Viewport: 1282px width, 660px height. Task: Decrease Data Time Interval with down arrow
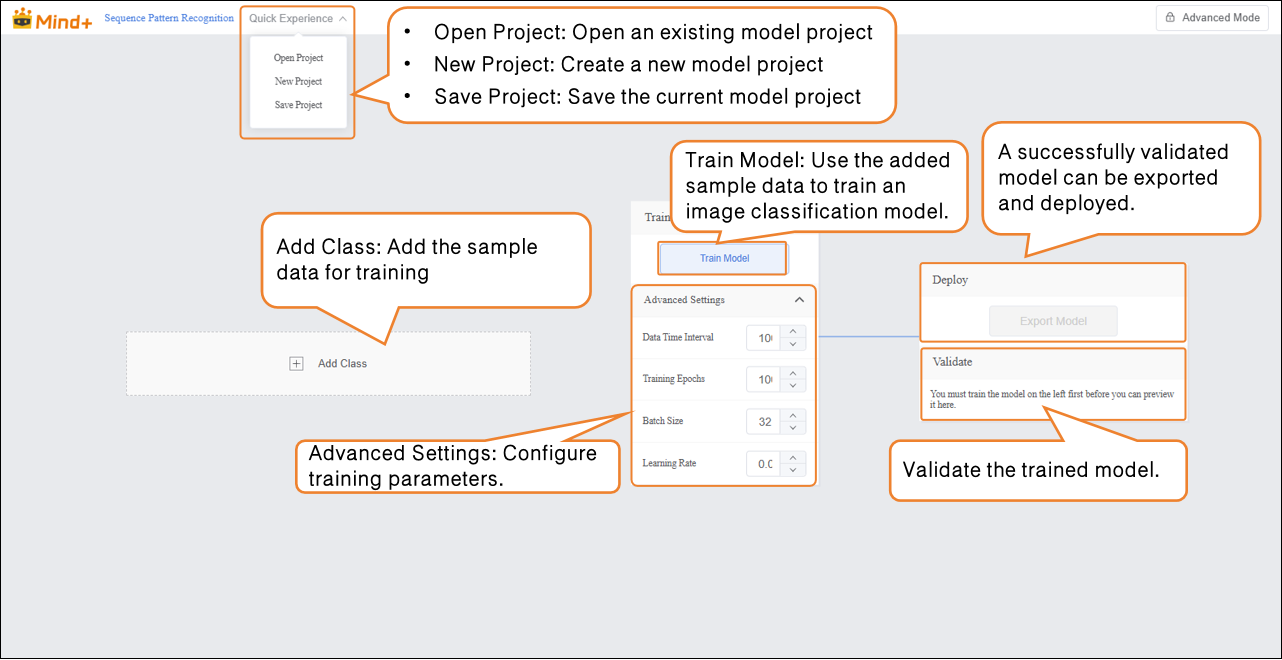tap(792, 344)
